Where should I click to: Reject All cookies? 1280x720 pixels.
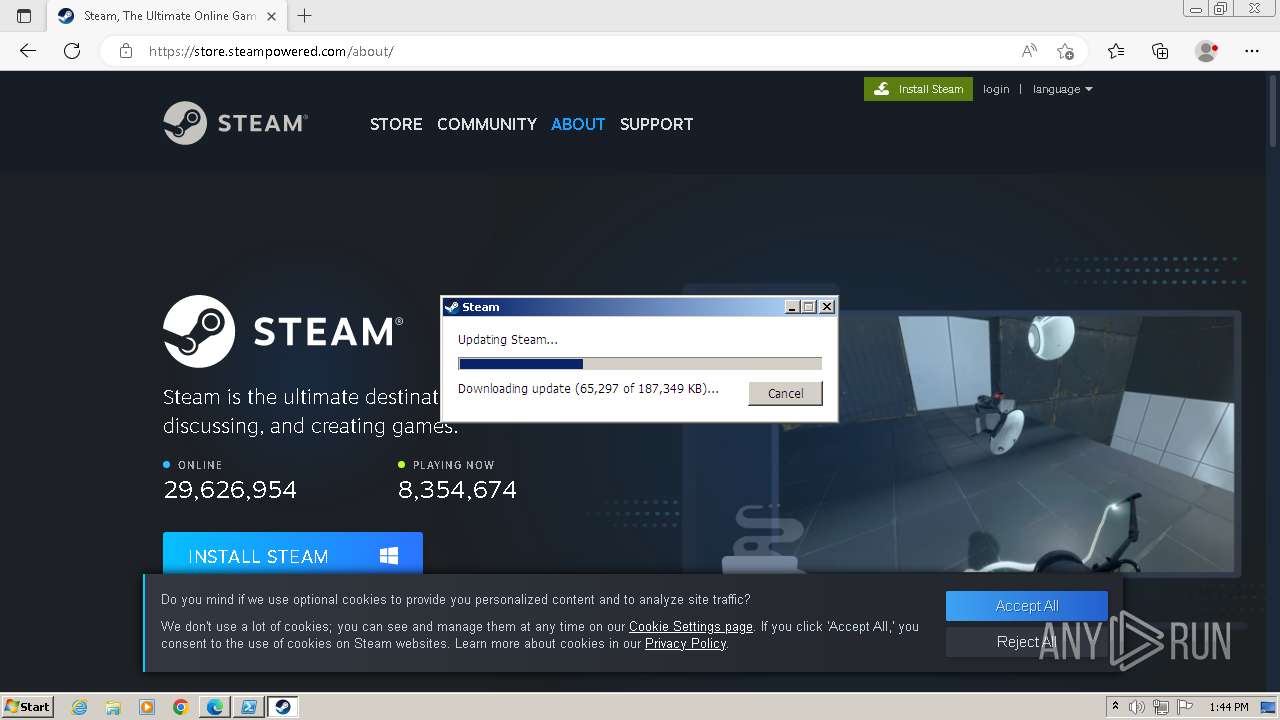click(x=1027, y=642)
